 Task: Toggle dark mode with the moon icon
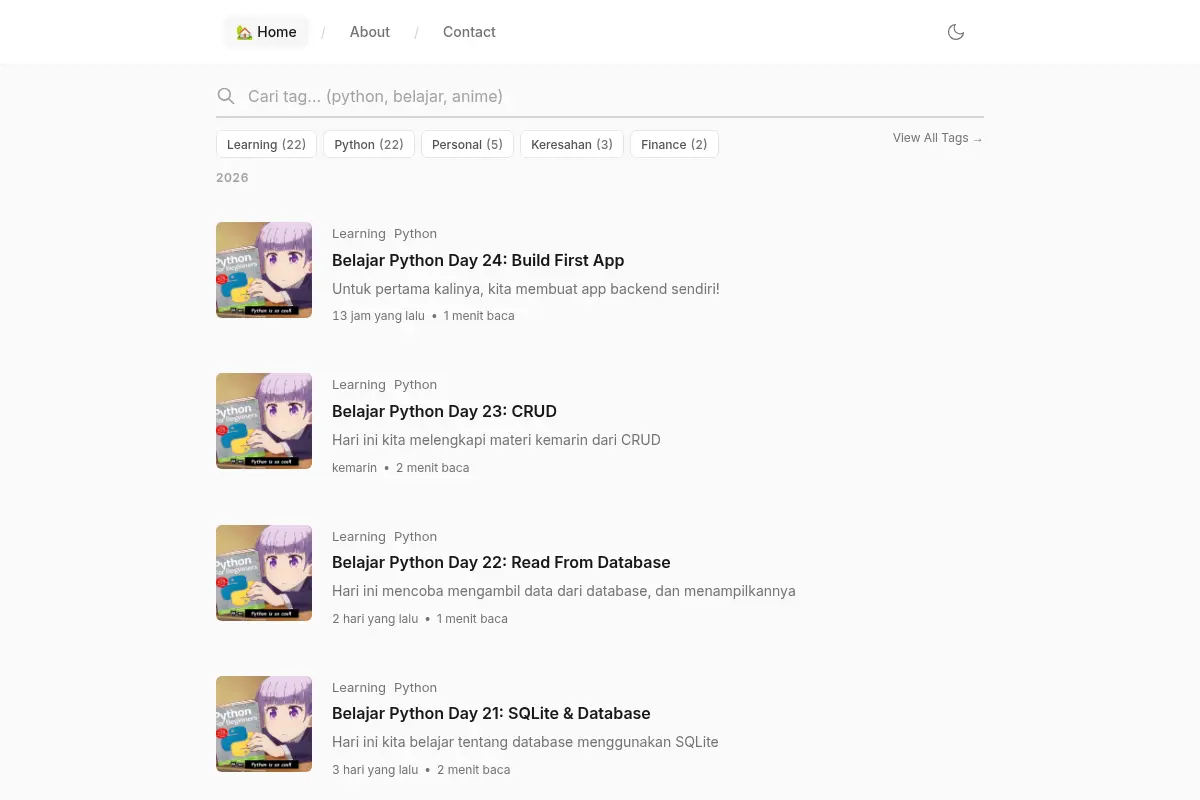(956, 32)
